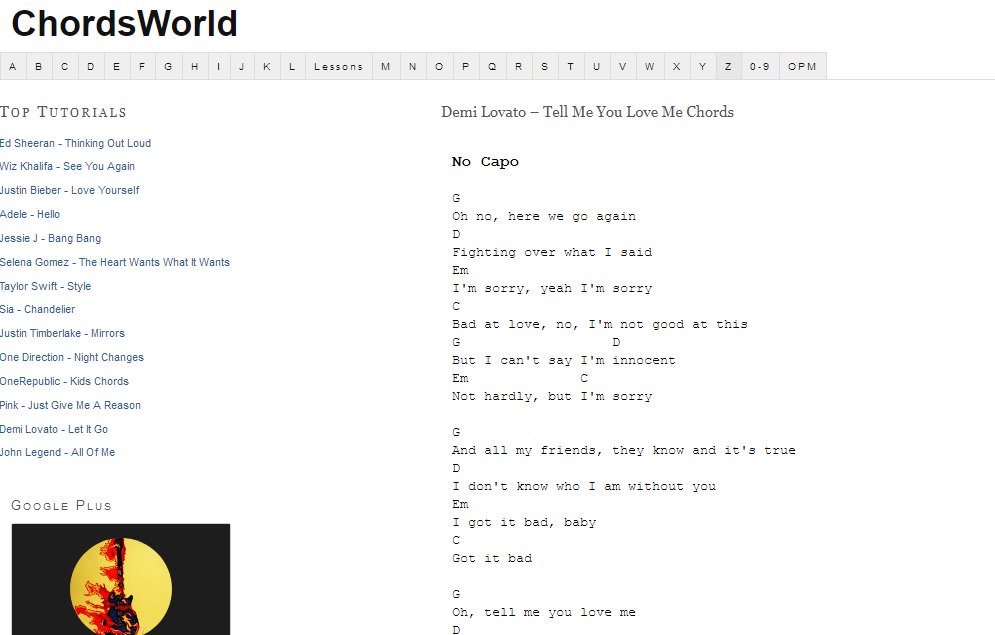Screen dimensions: 995x635
Task: Open the 0-9 navigation item
Action: tap(760, 66)
